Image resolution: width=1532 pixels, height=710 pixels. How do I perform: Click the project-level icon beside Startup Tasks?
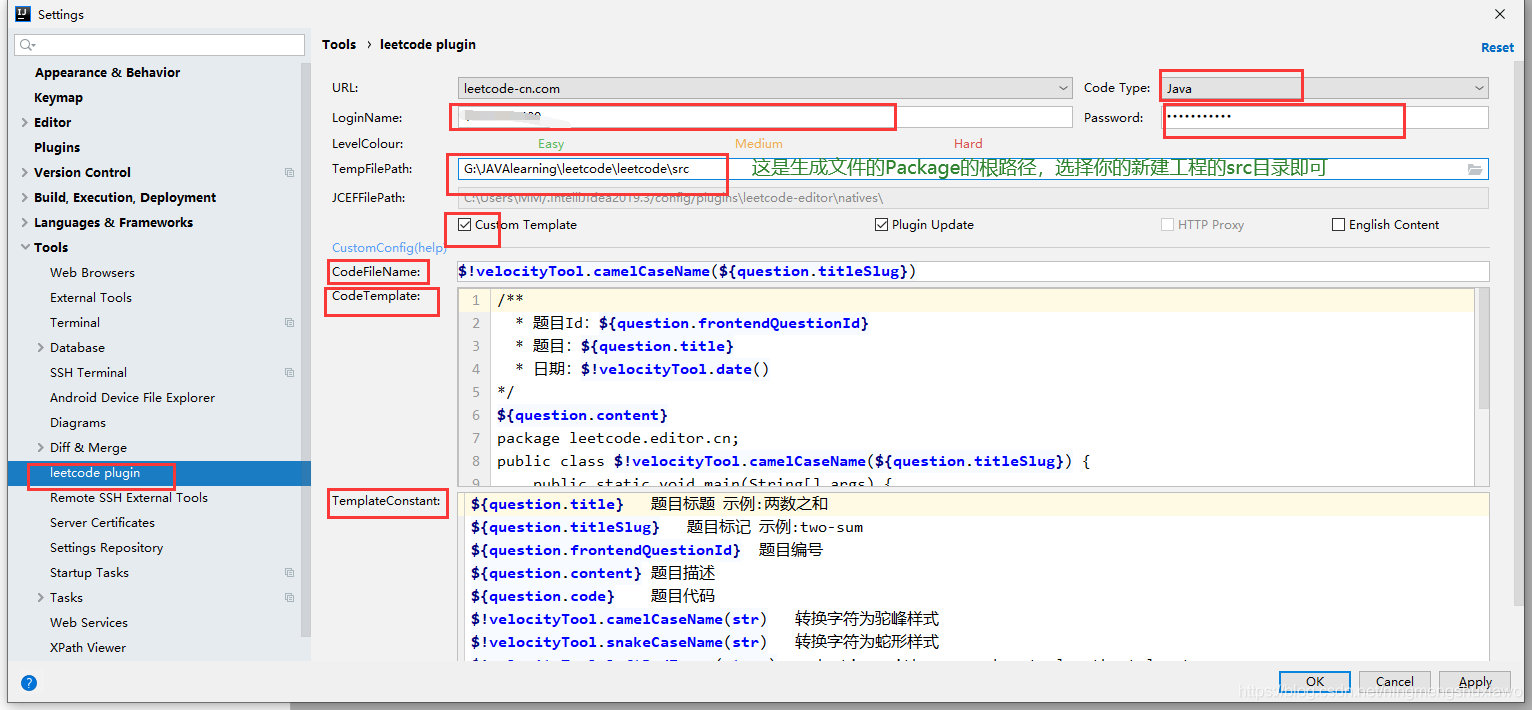(x=289, y=573)
